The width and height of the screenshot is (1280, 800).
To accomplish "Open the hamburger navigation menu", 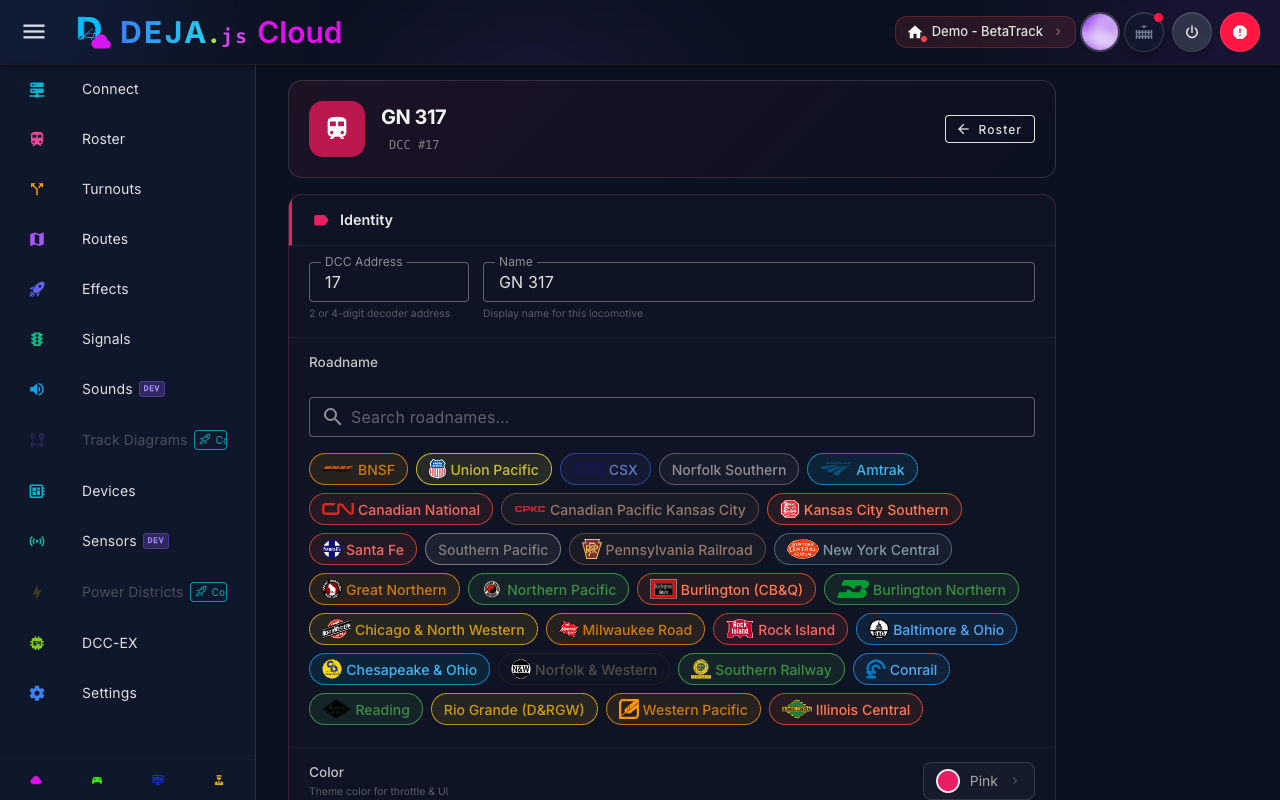I will (34, 32).
